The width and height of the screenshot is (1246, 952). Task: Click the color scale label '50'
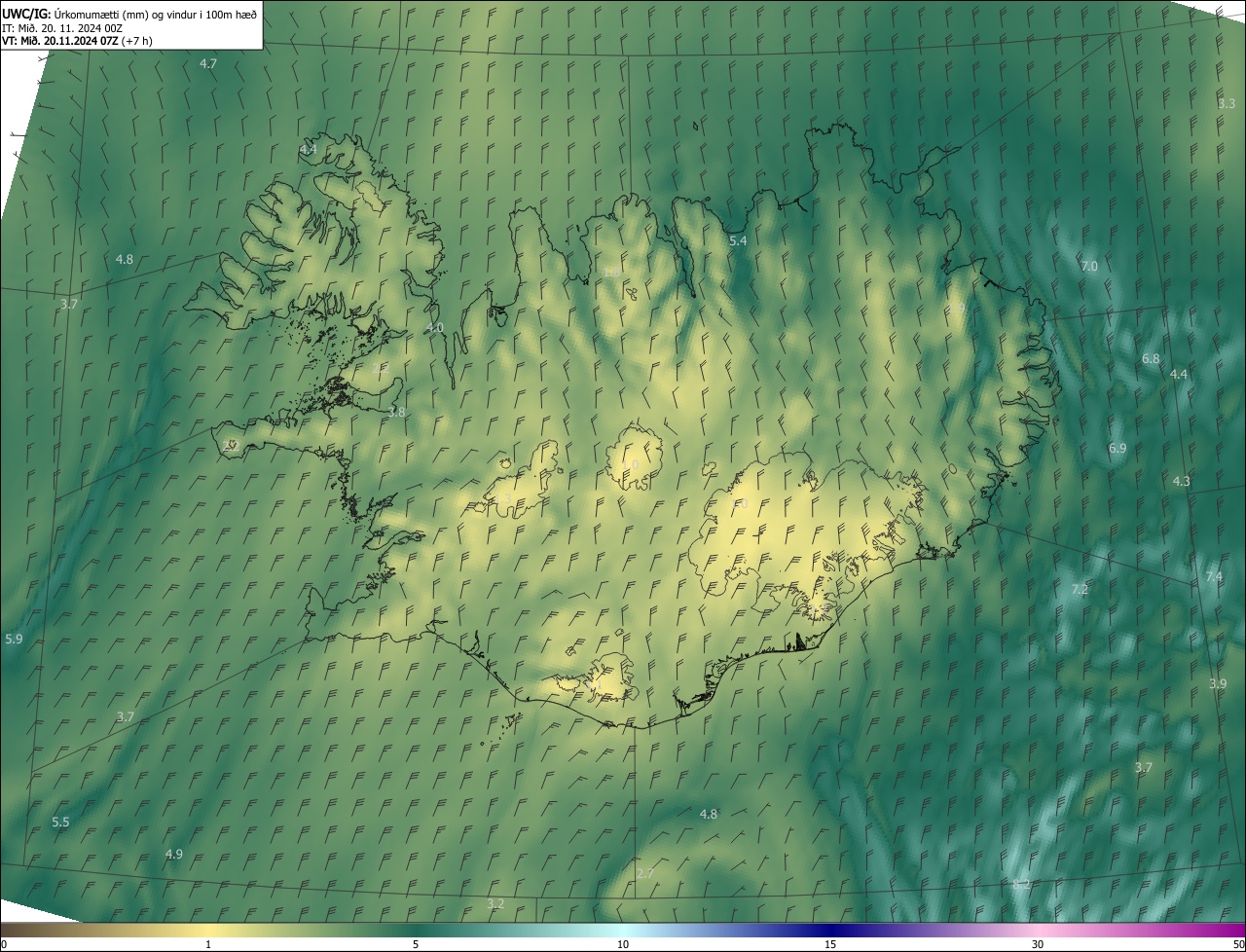(1238, 944)
